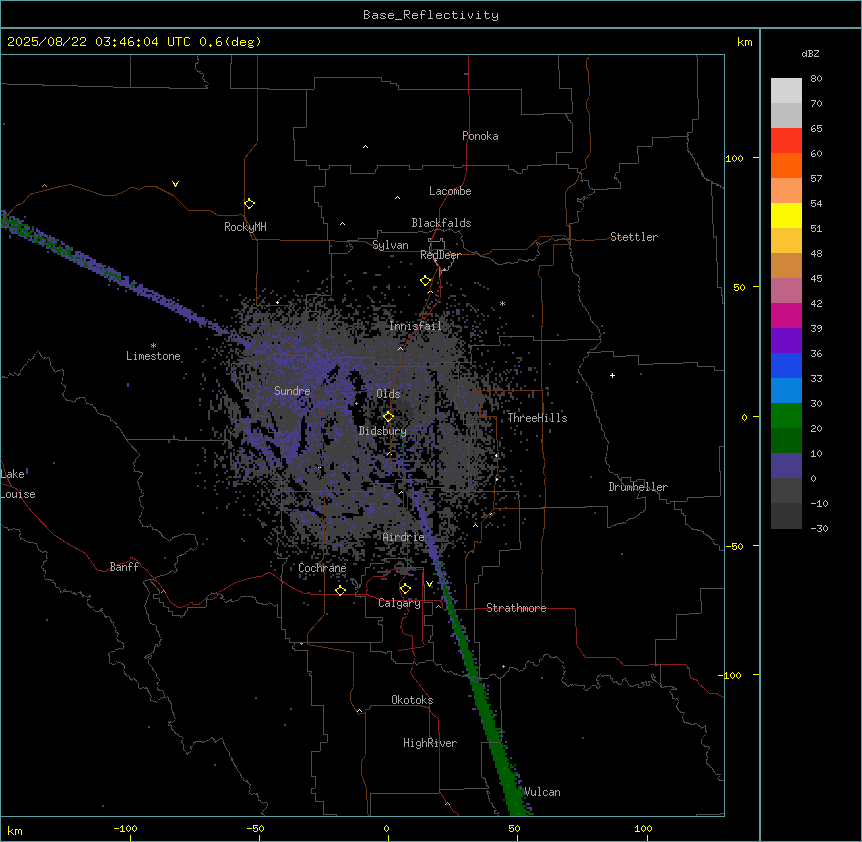The height and width of the screenshot is (842, 862).
Task: Click the Drumheller city label
Action: coord(638,487)
